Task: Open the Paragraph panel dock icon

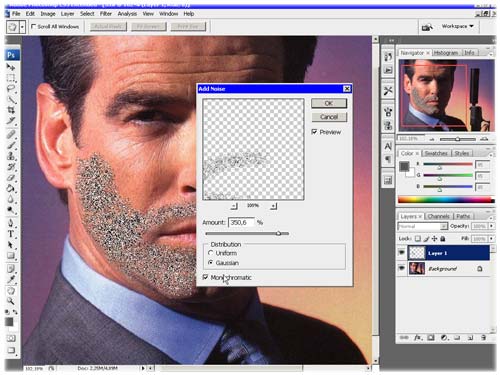Action: pyautogui.click(x=388, y=159)
